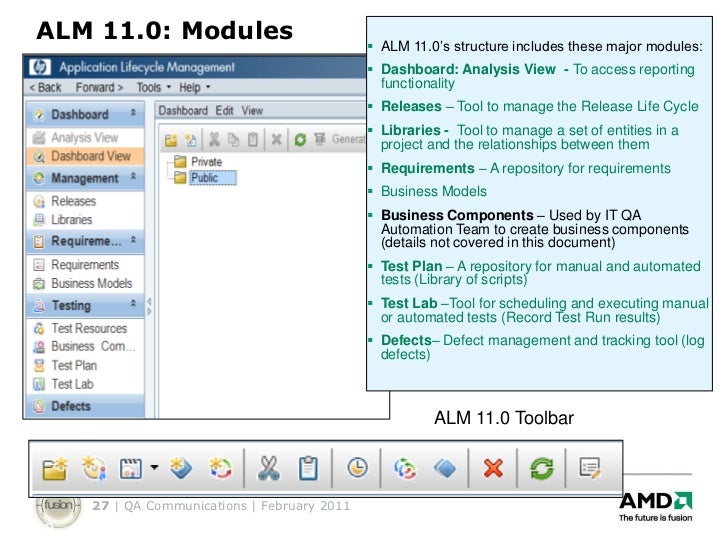Image resolution: width=728 pixels, height=546 pixels.
Task: Click the Forward navigation button
Action: pyautogui.click(x=99, y=87)
